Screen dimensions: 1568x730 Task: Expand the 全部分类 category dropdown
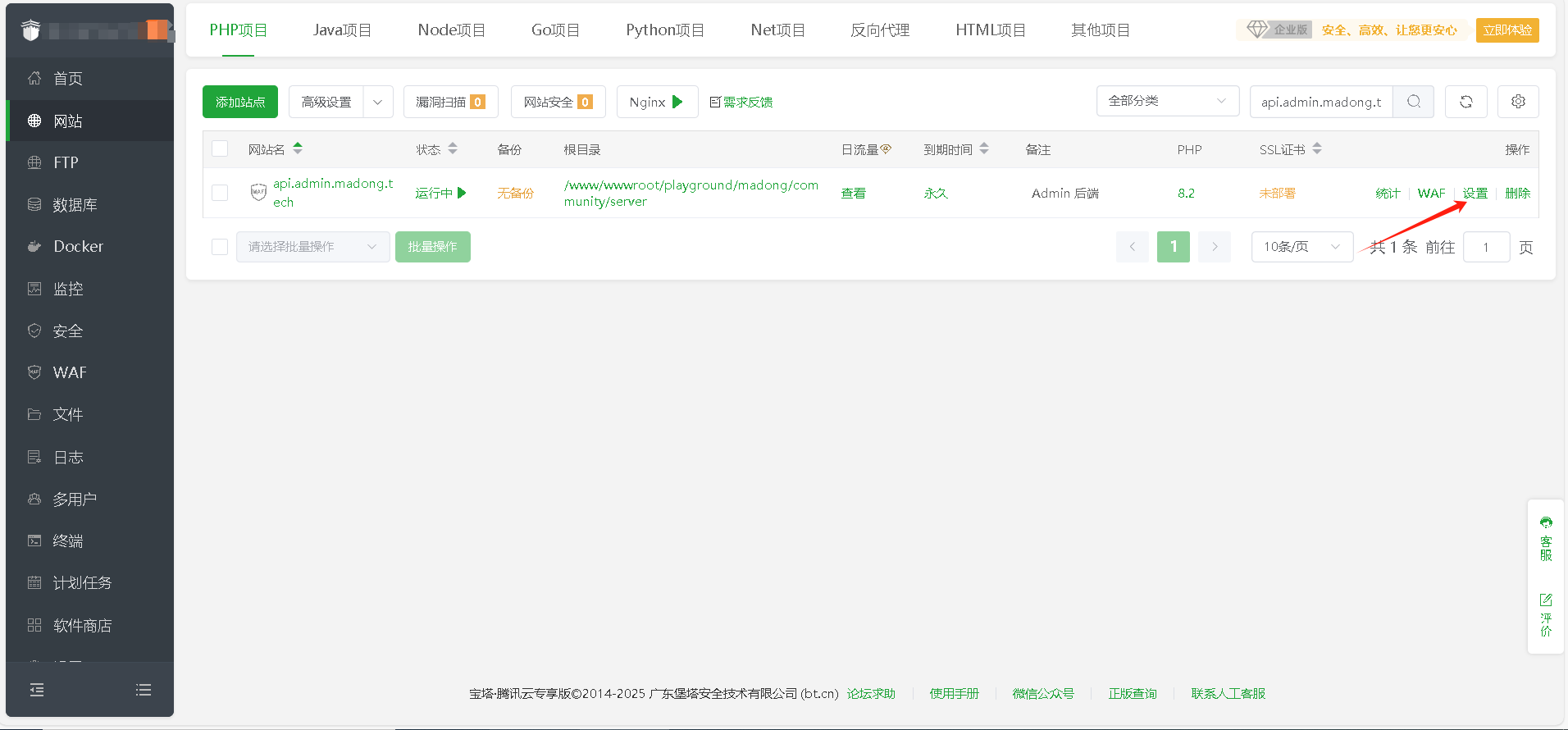click(x=1167, y=101)
